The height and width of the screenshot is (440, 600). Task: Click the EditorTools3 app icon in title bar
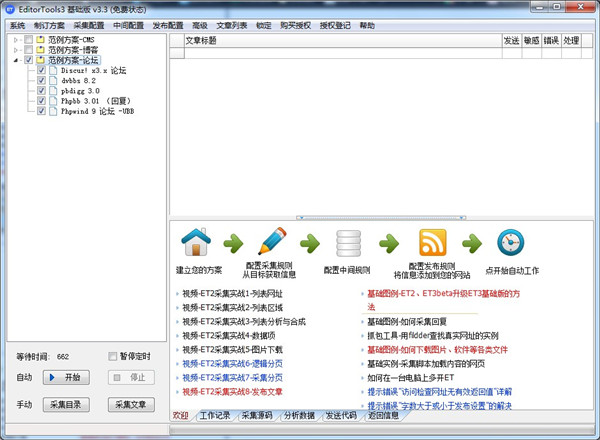pyautogui.click(x=10, y=9)
